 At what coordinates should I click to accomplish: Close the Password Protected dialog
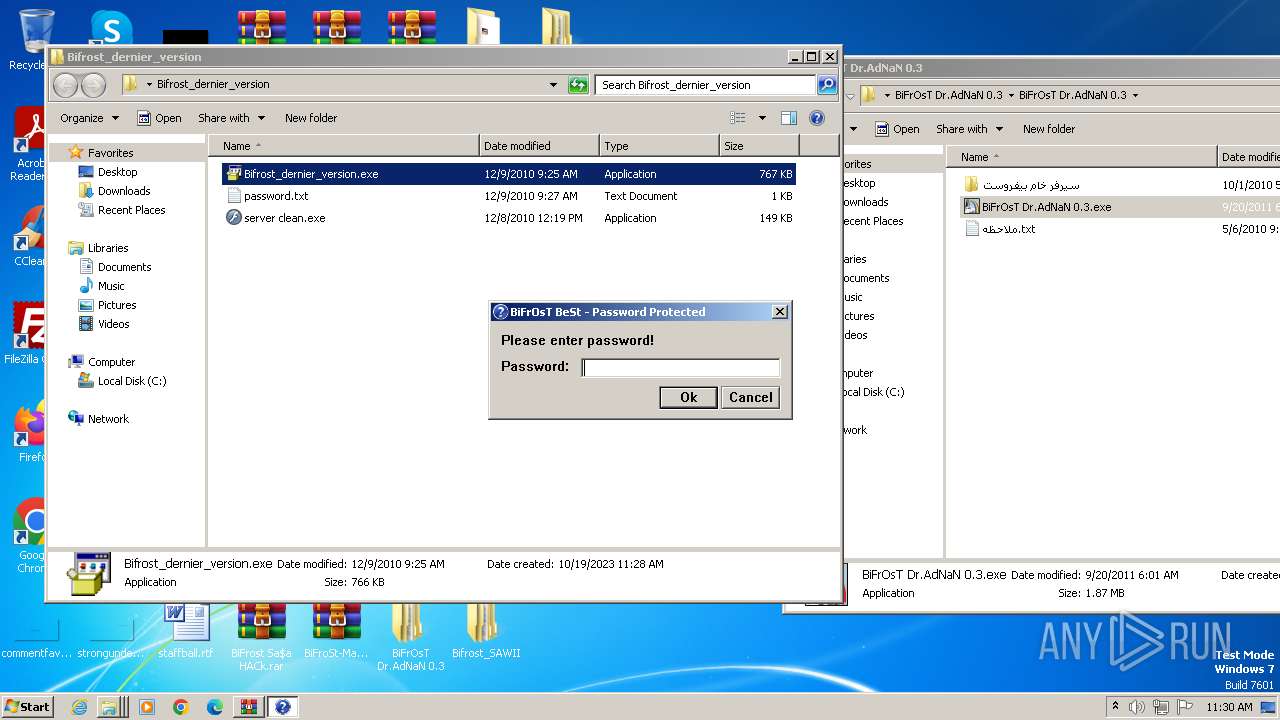tap(780, 312)
